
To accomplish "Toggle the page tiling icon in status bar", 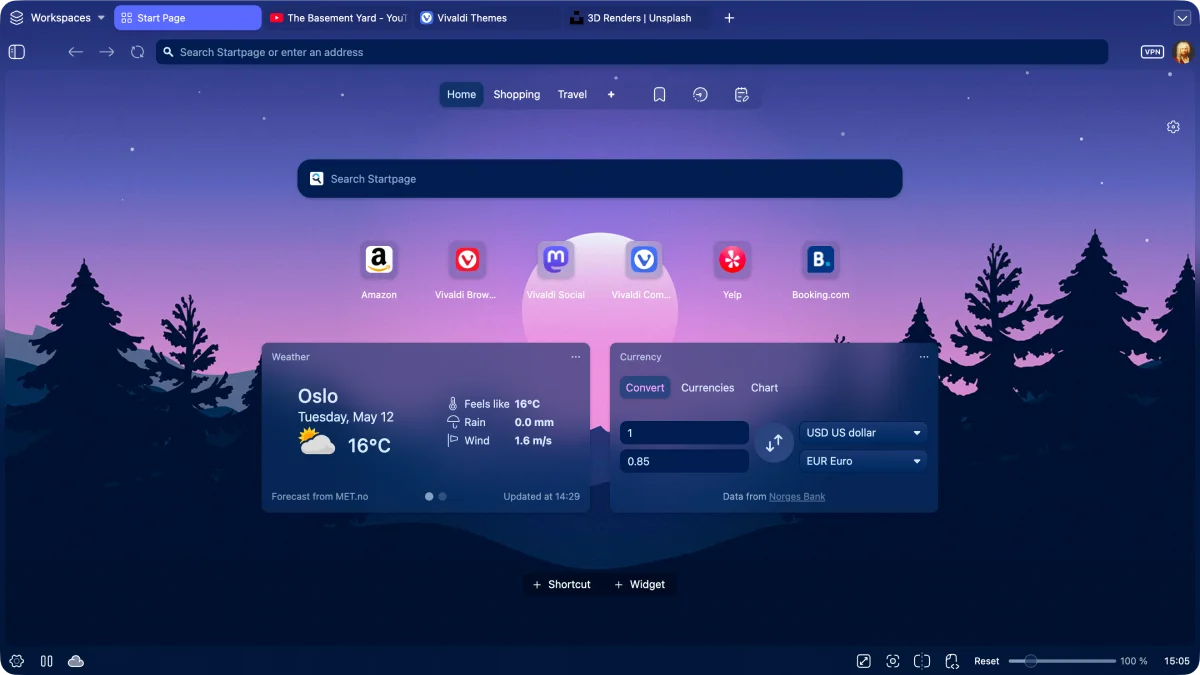I will [x=922, y=661].
